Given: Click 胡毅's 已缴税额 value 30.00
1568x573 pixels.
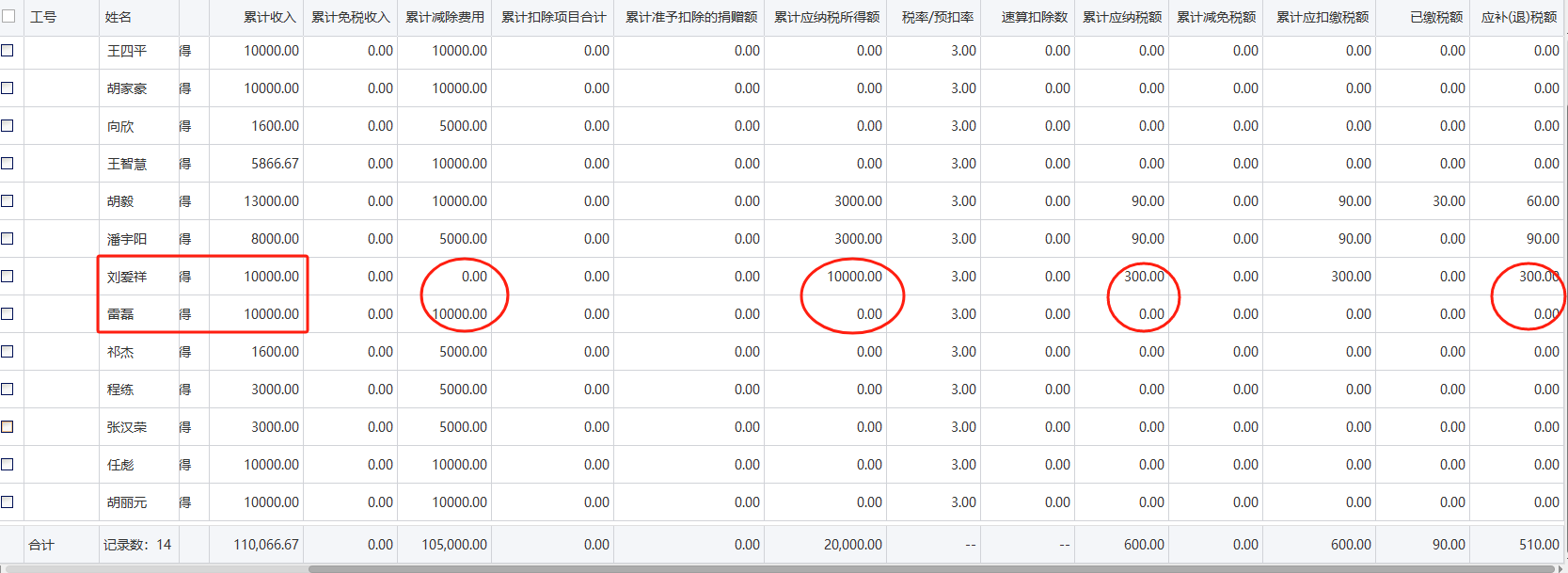Looking at the screenshot, I should coord(1449,201).
